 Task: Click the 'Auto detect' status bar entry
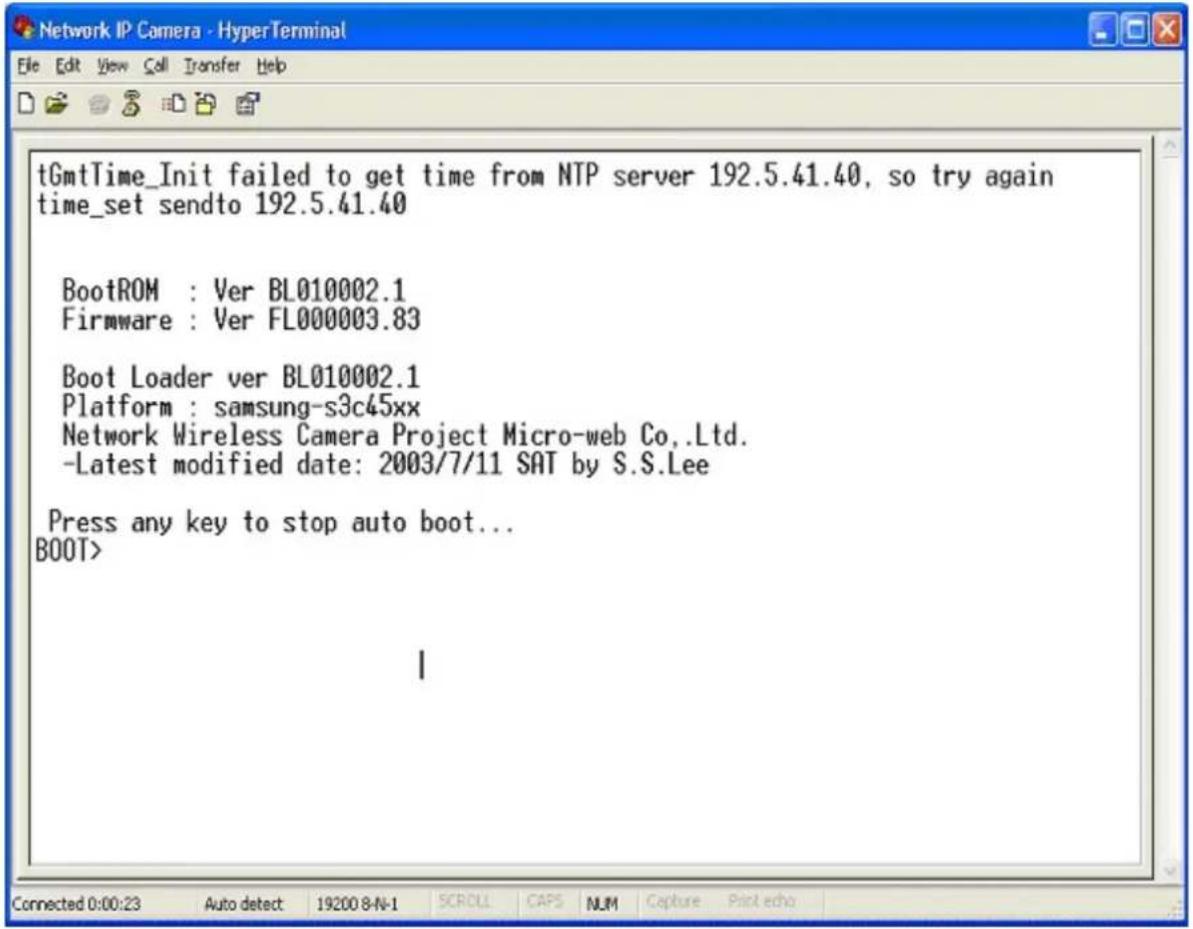point(243,904)
